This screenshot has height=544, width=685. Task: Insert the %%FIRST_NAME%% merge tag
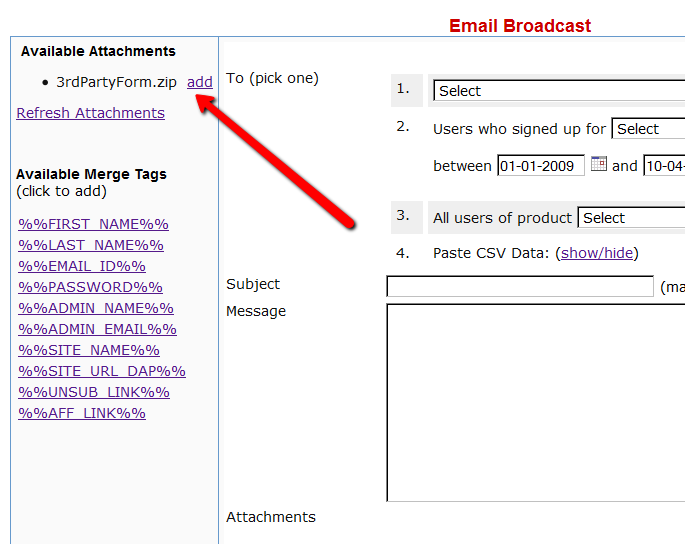(93, 224)
